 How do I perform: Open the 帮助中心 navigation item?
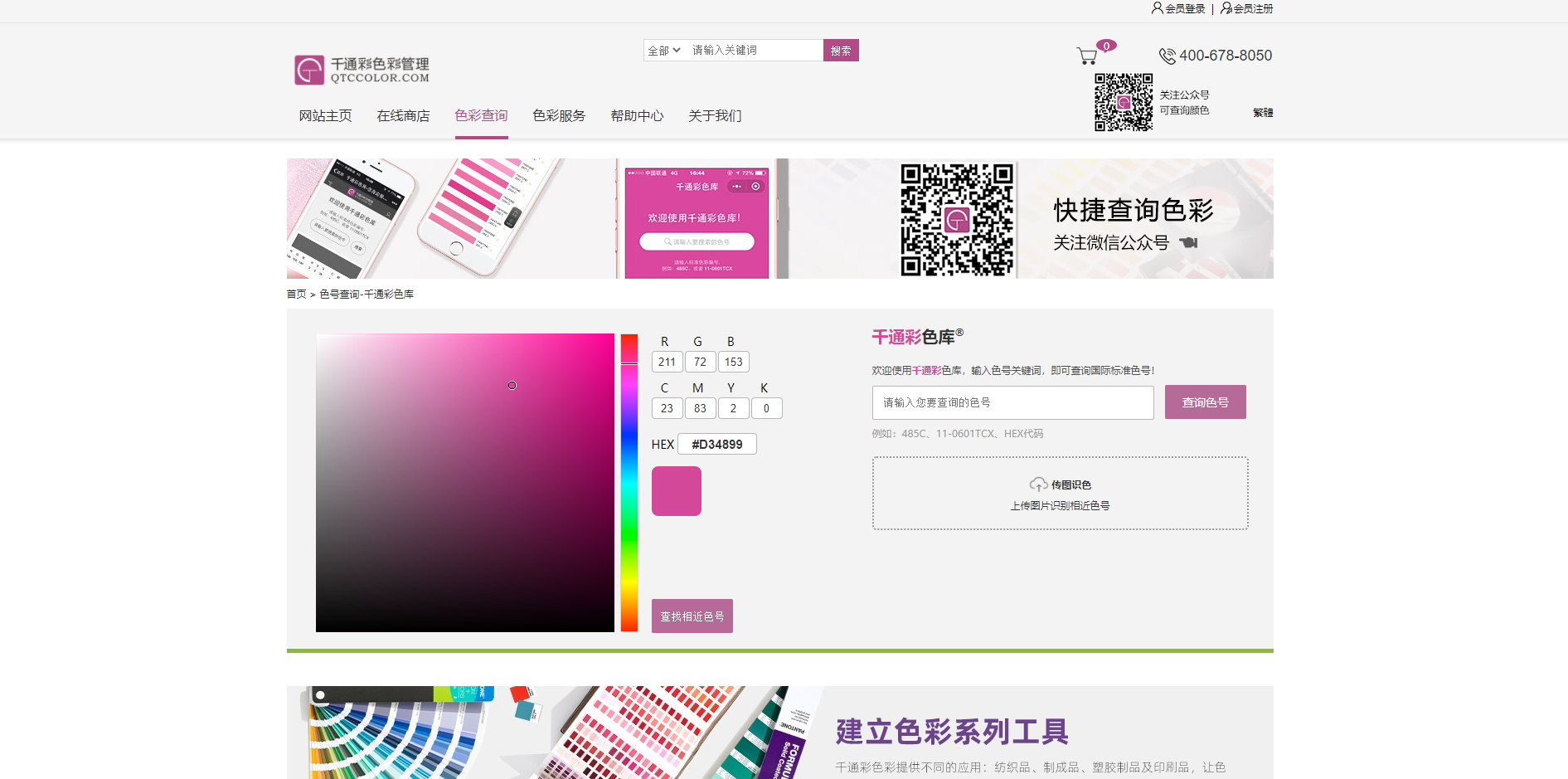point(637,116)
